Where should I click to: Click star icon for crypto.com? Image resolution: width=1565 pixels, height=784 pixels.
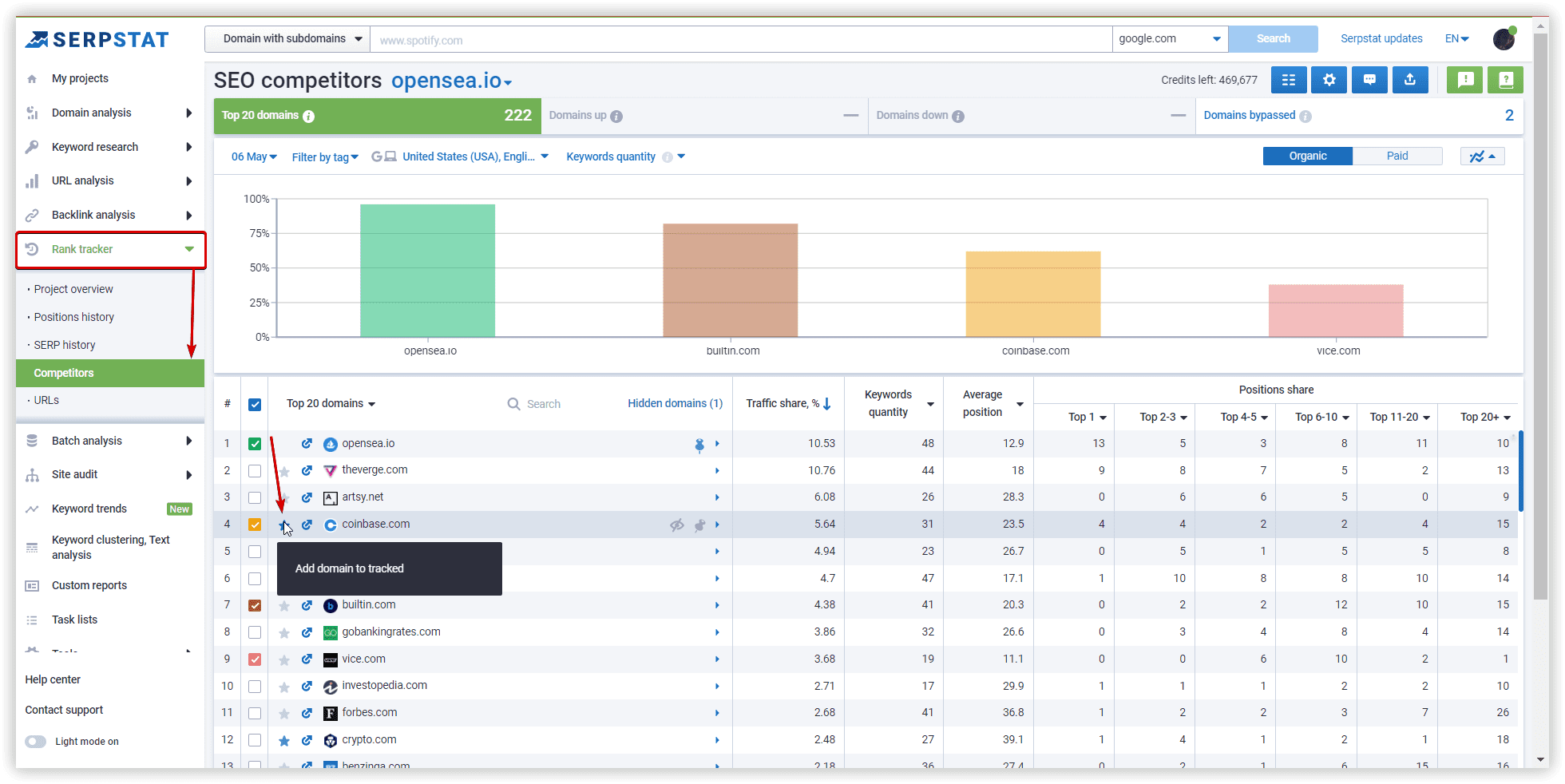(284, 741)
